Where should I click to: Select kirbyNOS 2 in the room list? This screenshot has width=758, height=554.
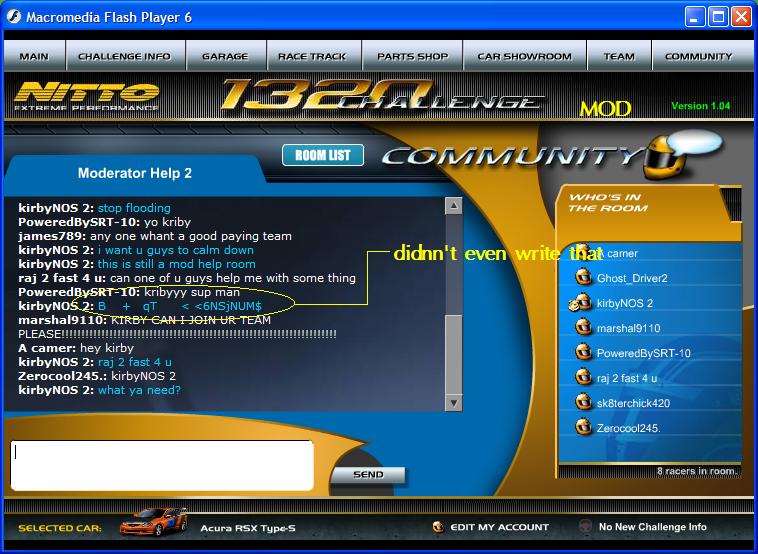coord(625,304)
